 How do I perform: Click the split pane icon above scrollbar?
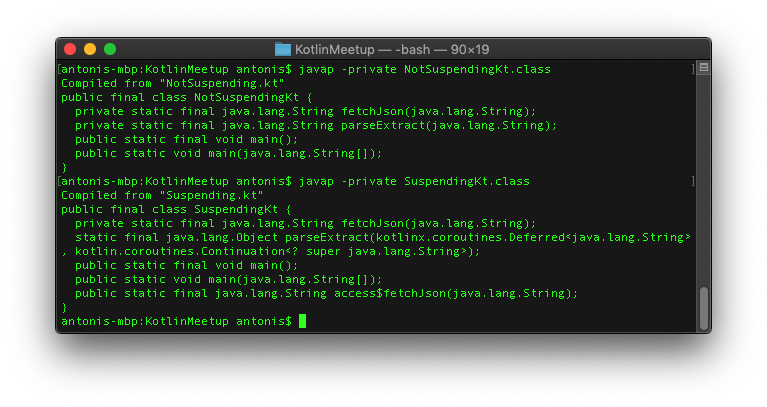click(703, 68)
